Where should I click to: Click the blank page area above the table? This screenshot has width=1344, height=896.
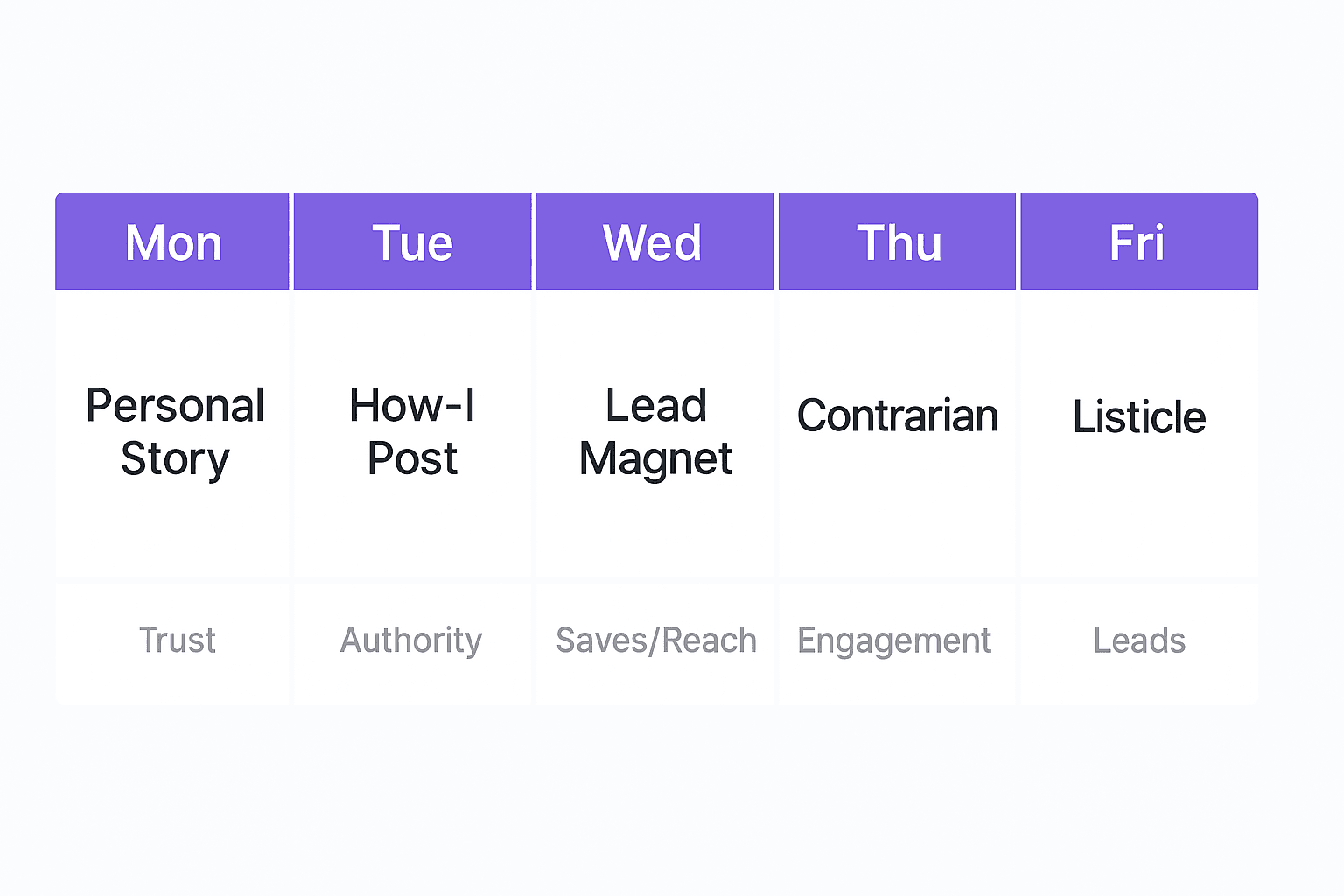coord(672,96)
